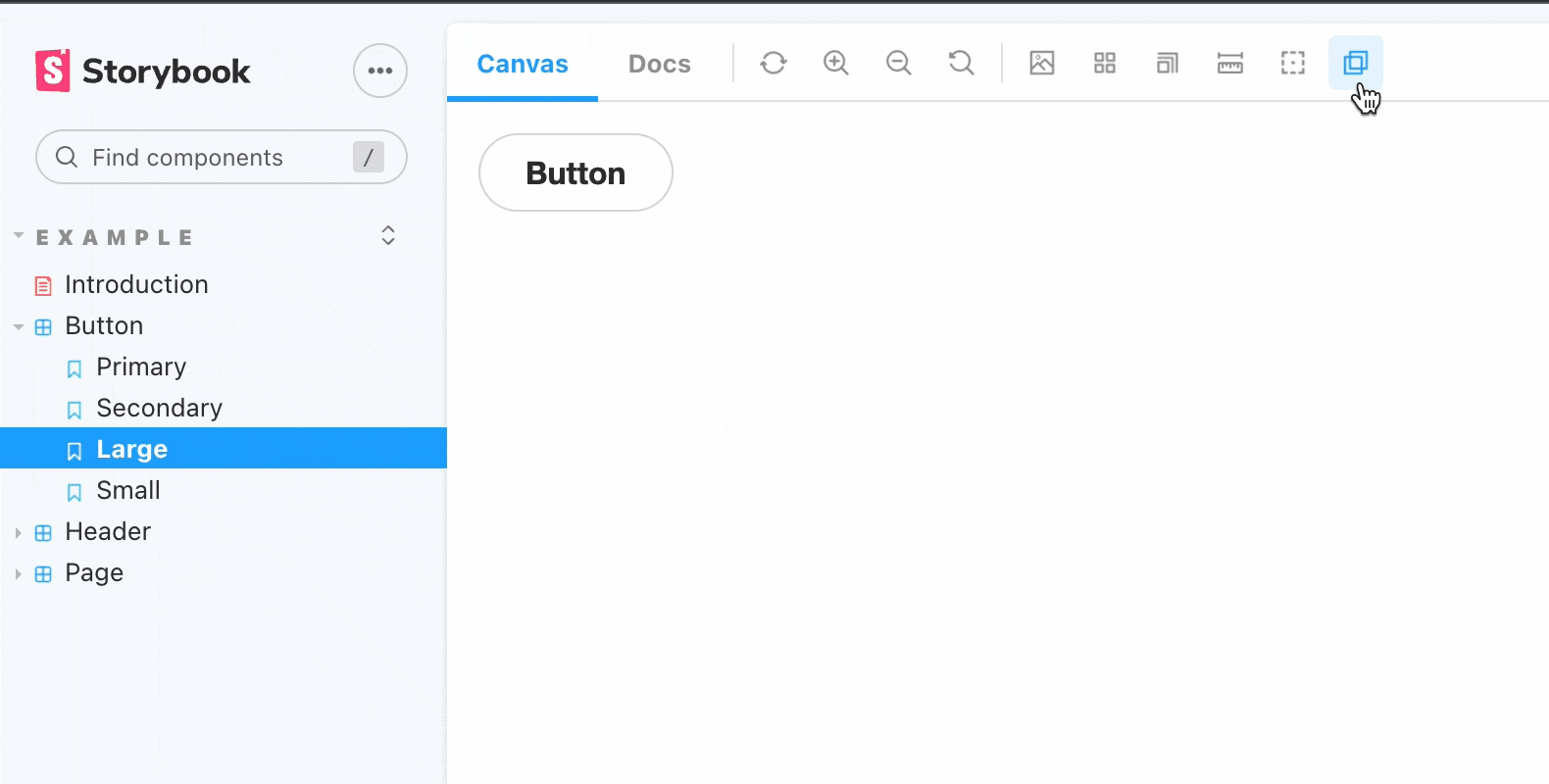The height and width of the screenshot is (784, 1549).
Task: Click the expand/collapse all chevrons icon
Action: (x=388, y=235)
